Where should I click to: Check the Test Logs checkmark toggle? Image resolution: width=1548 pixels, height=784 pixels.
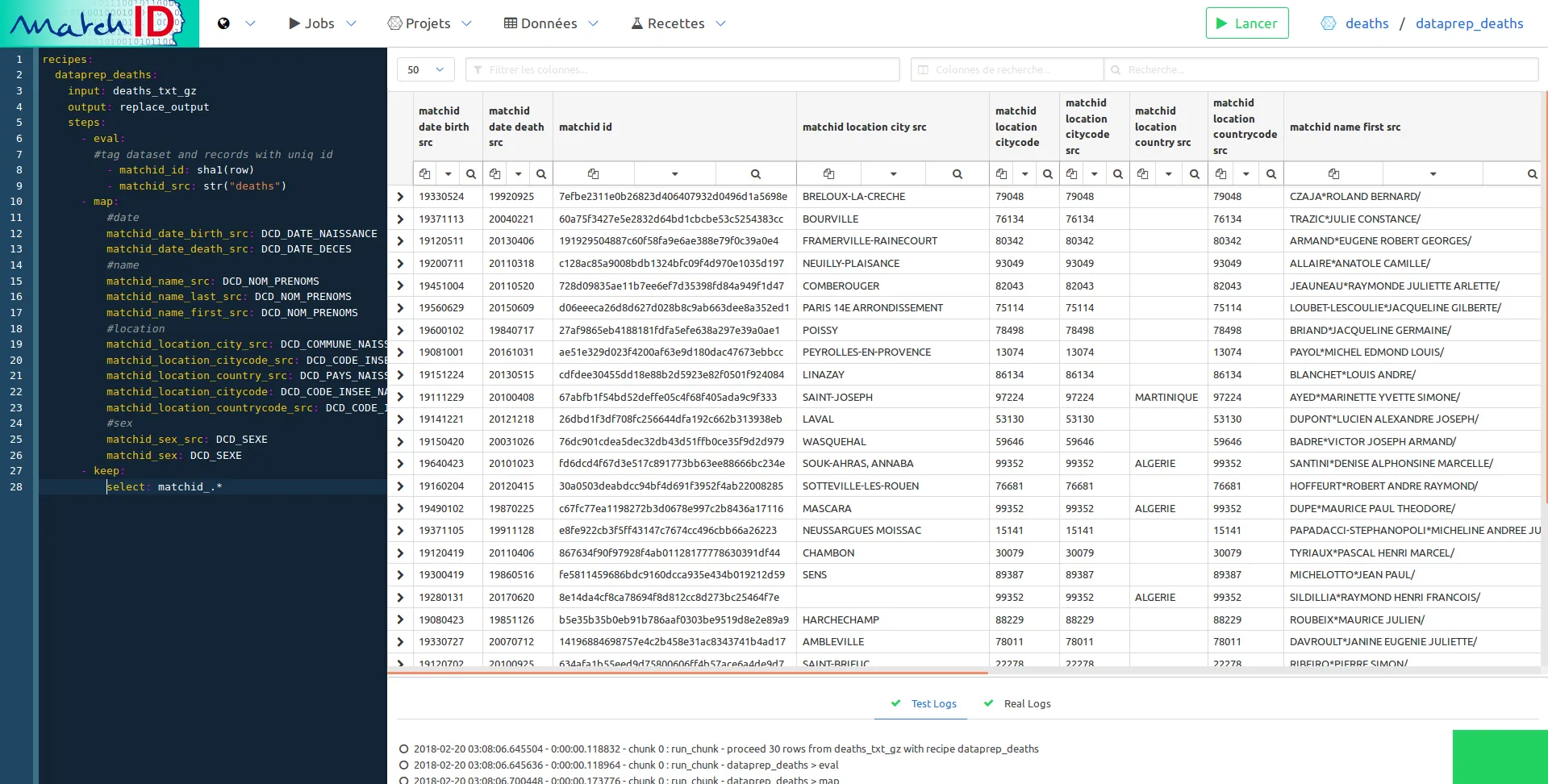[x=895, y=703]
